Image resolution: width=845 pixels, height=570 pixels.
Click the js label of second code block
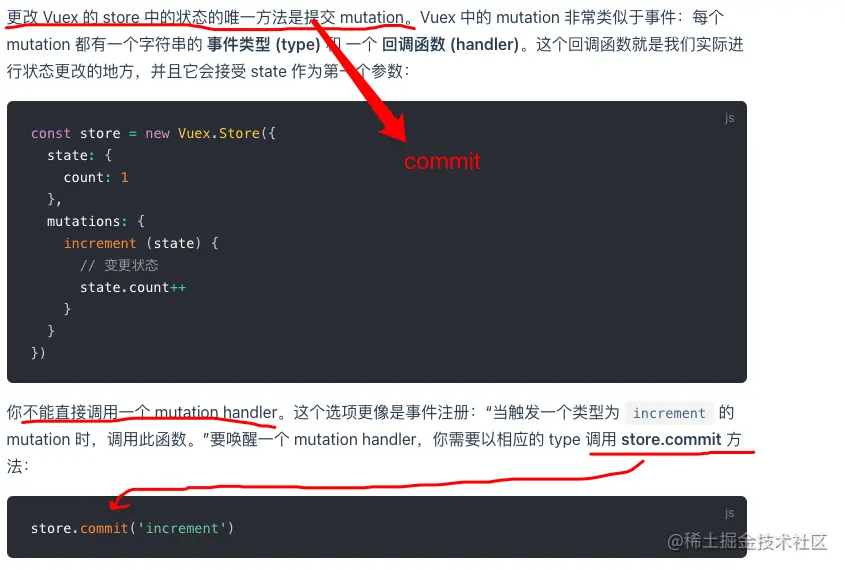[x=729, y=513]
